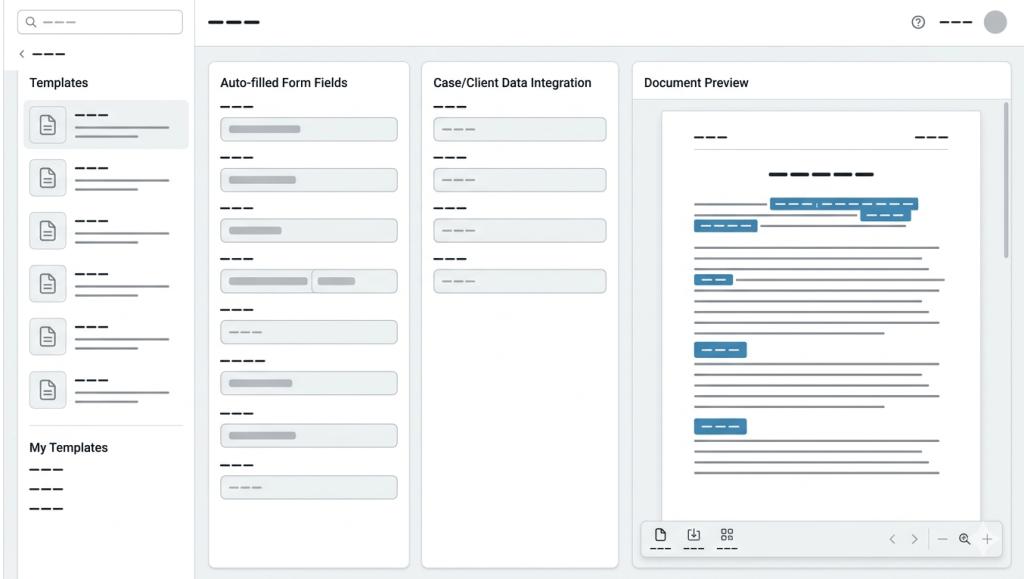Open the last item under My Templates

pyautogui.click(x=46, y=509)
